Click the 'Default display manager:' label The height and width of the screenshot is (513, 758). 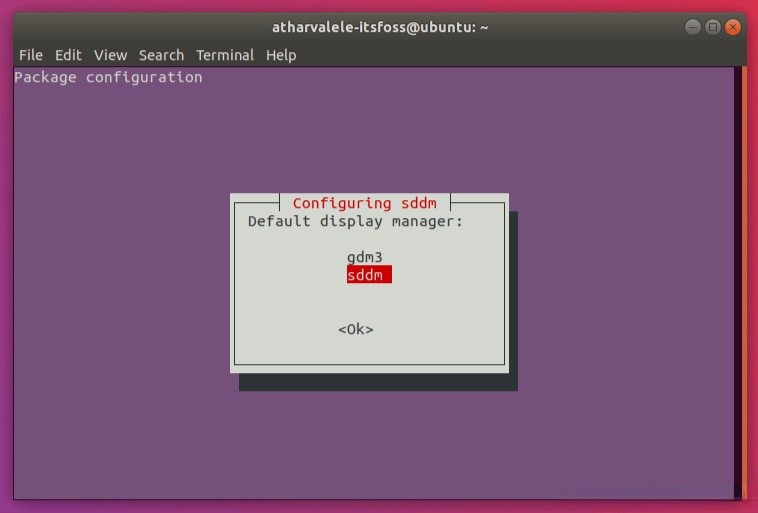355,221
